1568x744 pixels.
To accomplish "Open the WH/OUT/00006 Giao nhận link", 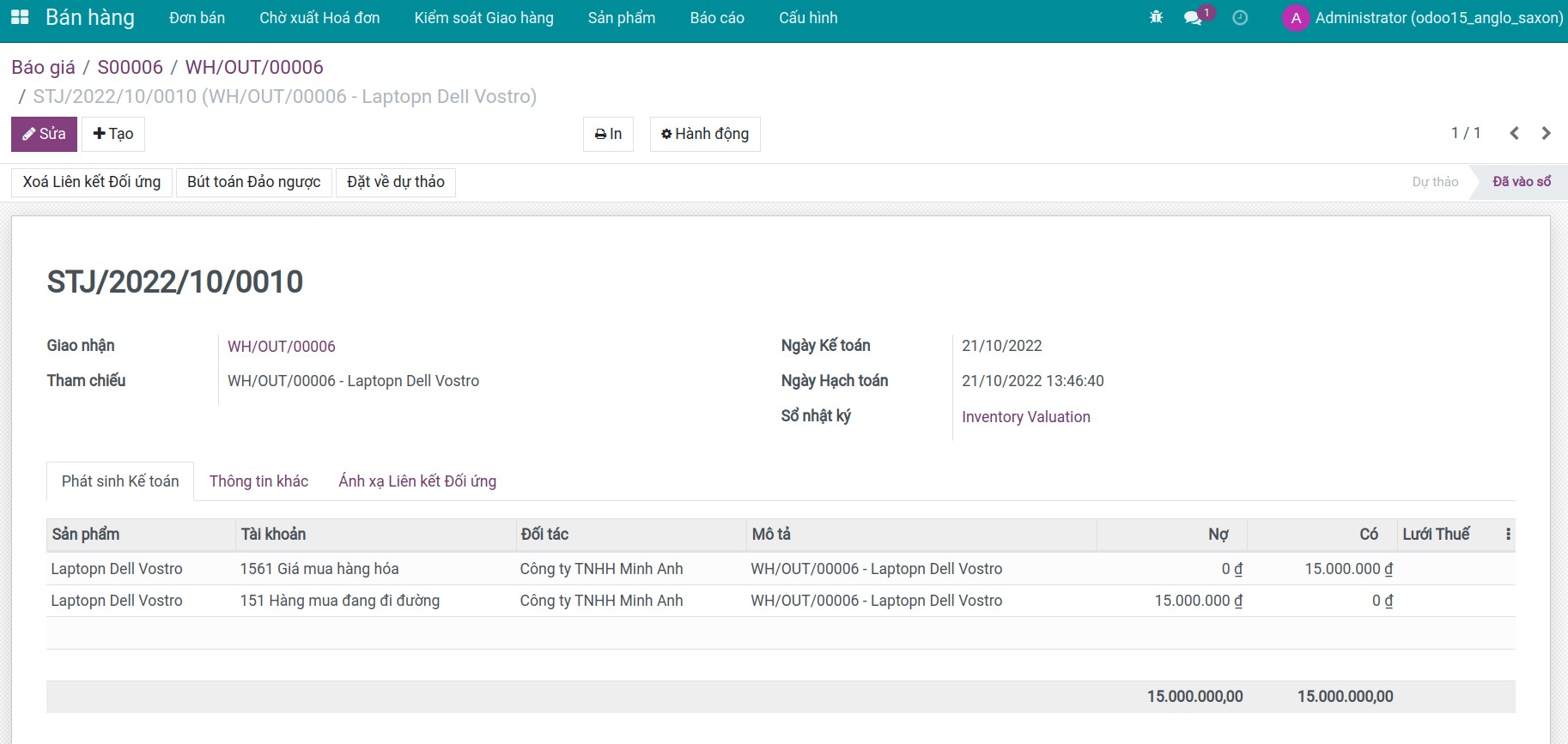I will point(281,347).
